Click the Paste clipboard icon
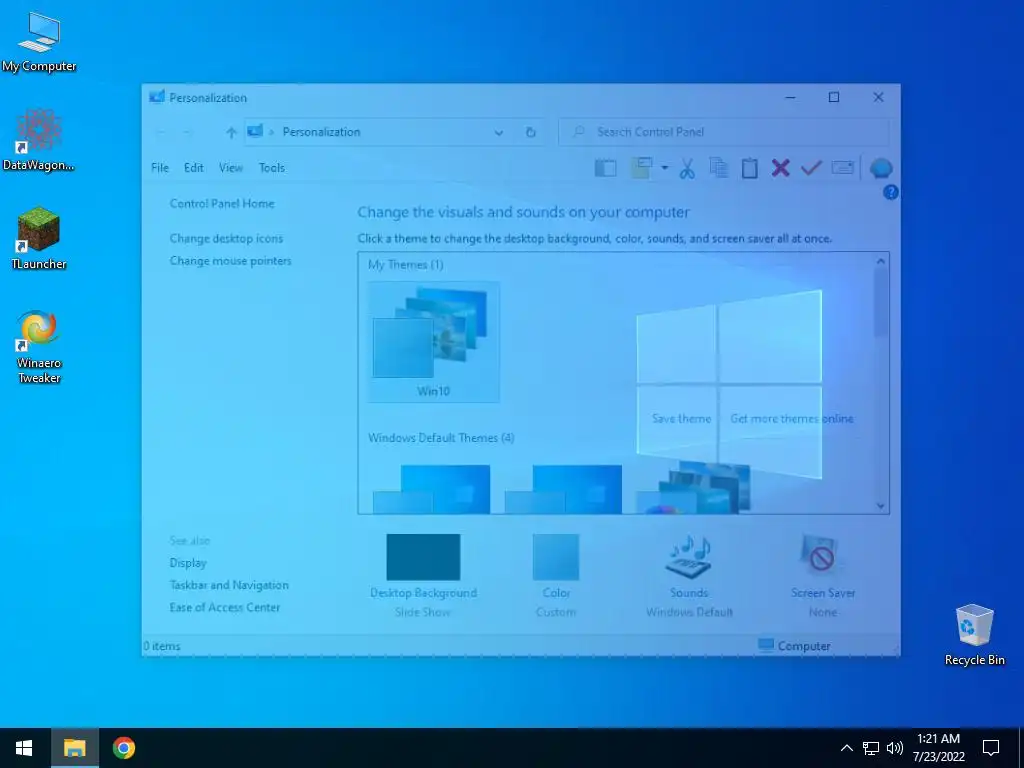Image resolution: width=1024 pixels, height=768 pixels. [750, 168]
